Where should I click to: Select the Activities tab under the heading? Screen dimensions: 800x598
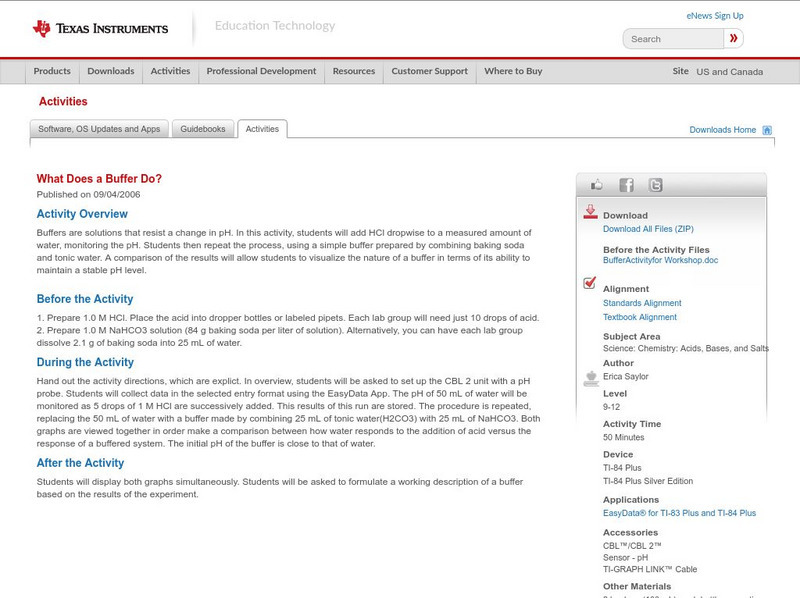pos(262,129)
